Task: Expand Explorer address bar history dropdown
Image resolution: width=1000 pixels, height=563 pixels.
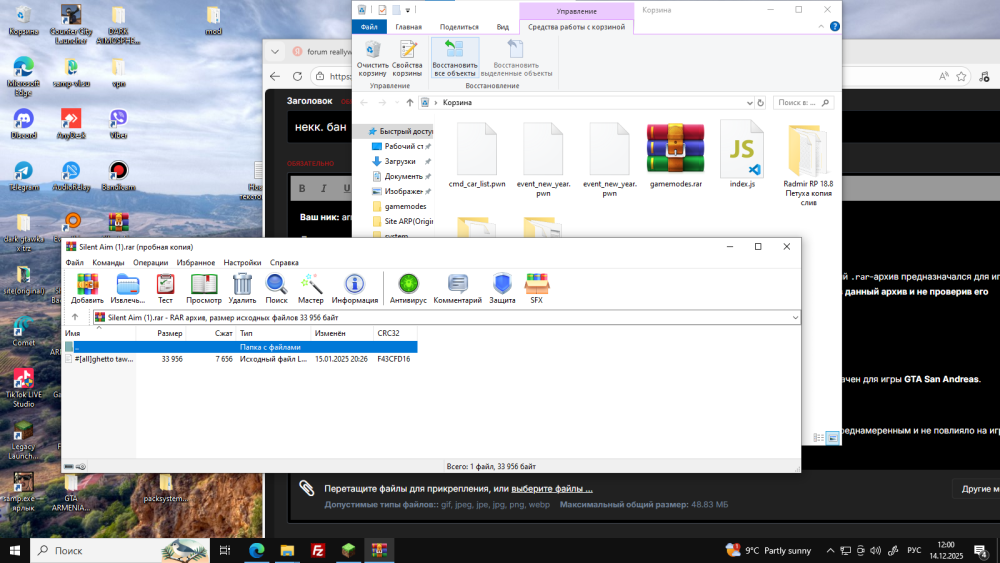Action: tap(749, 103)
